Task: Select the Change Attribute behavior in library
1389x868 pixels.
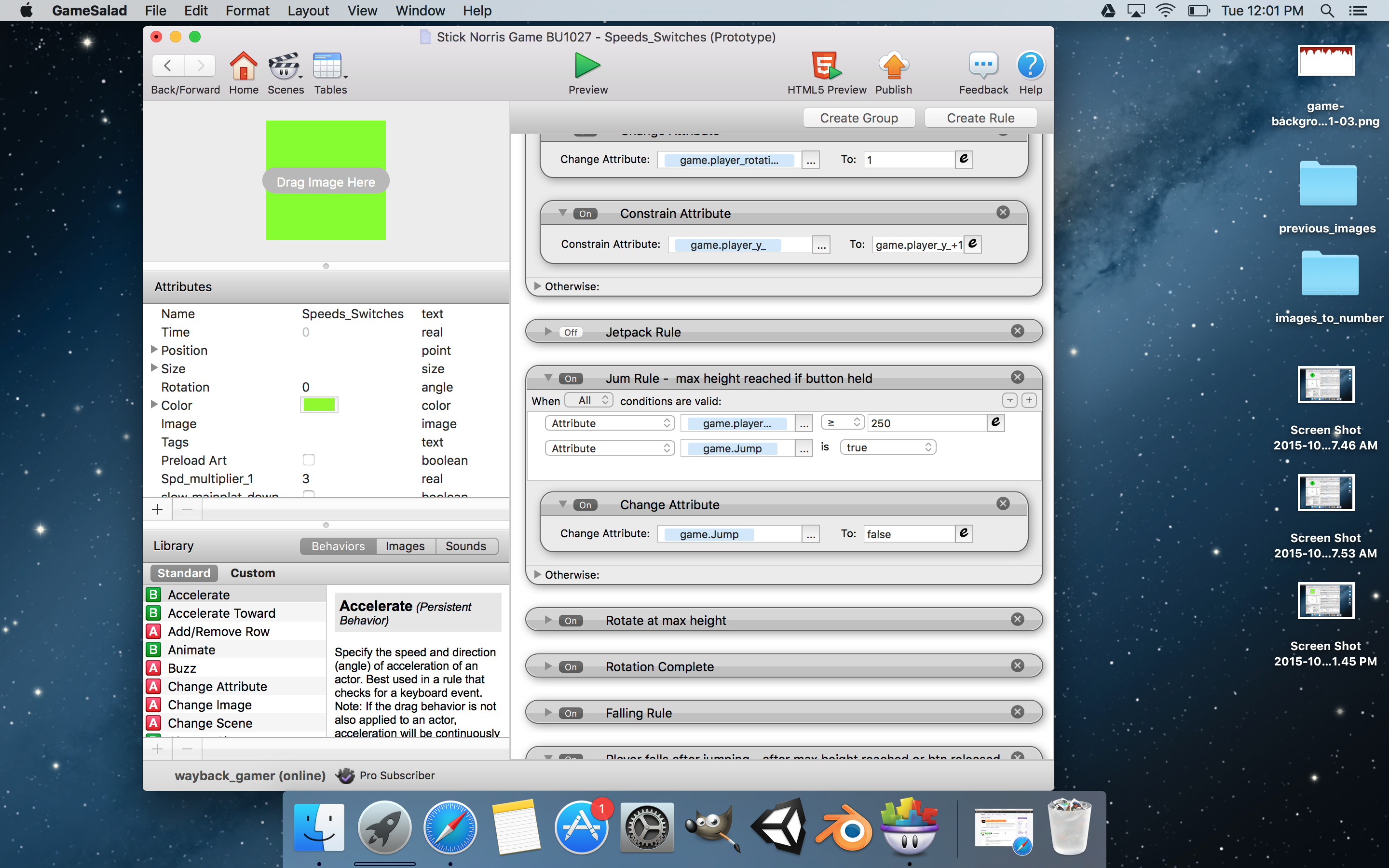Action: tap(235, 687)
